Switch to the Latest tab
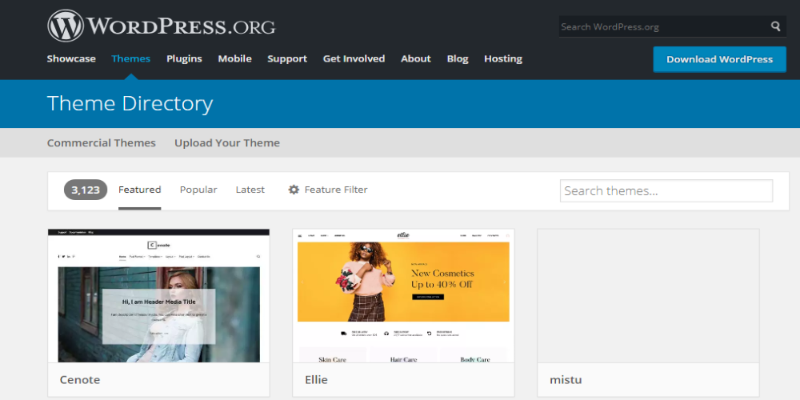This screenshot has height=400, width=800. 250,190
